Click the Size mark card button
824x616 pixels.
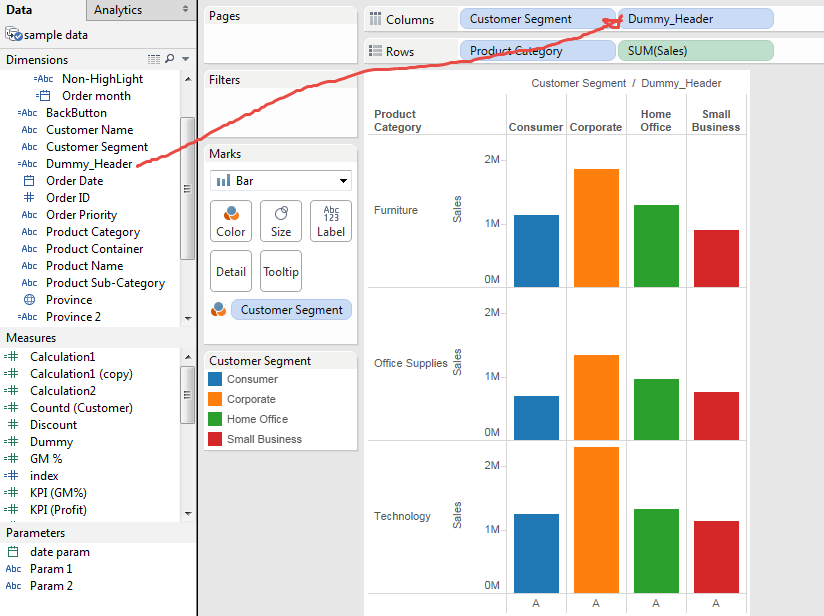(x=281, y=221)
